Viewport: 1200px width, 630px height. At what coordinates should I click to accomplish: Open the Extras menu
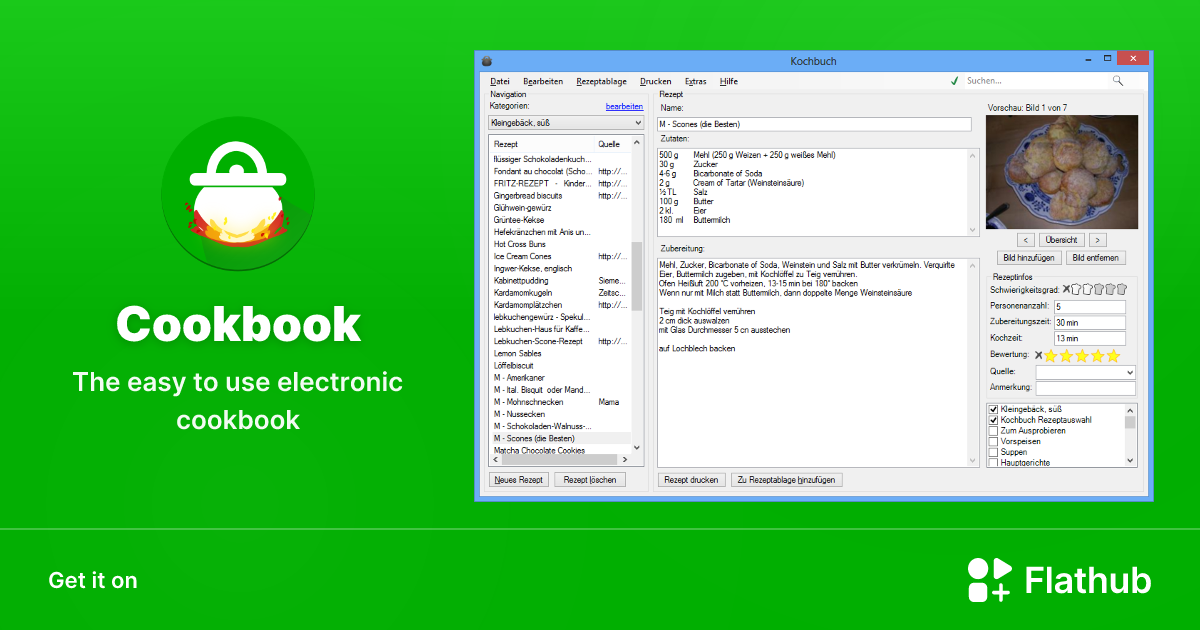pos(695,81)
